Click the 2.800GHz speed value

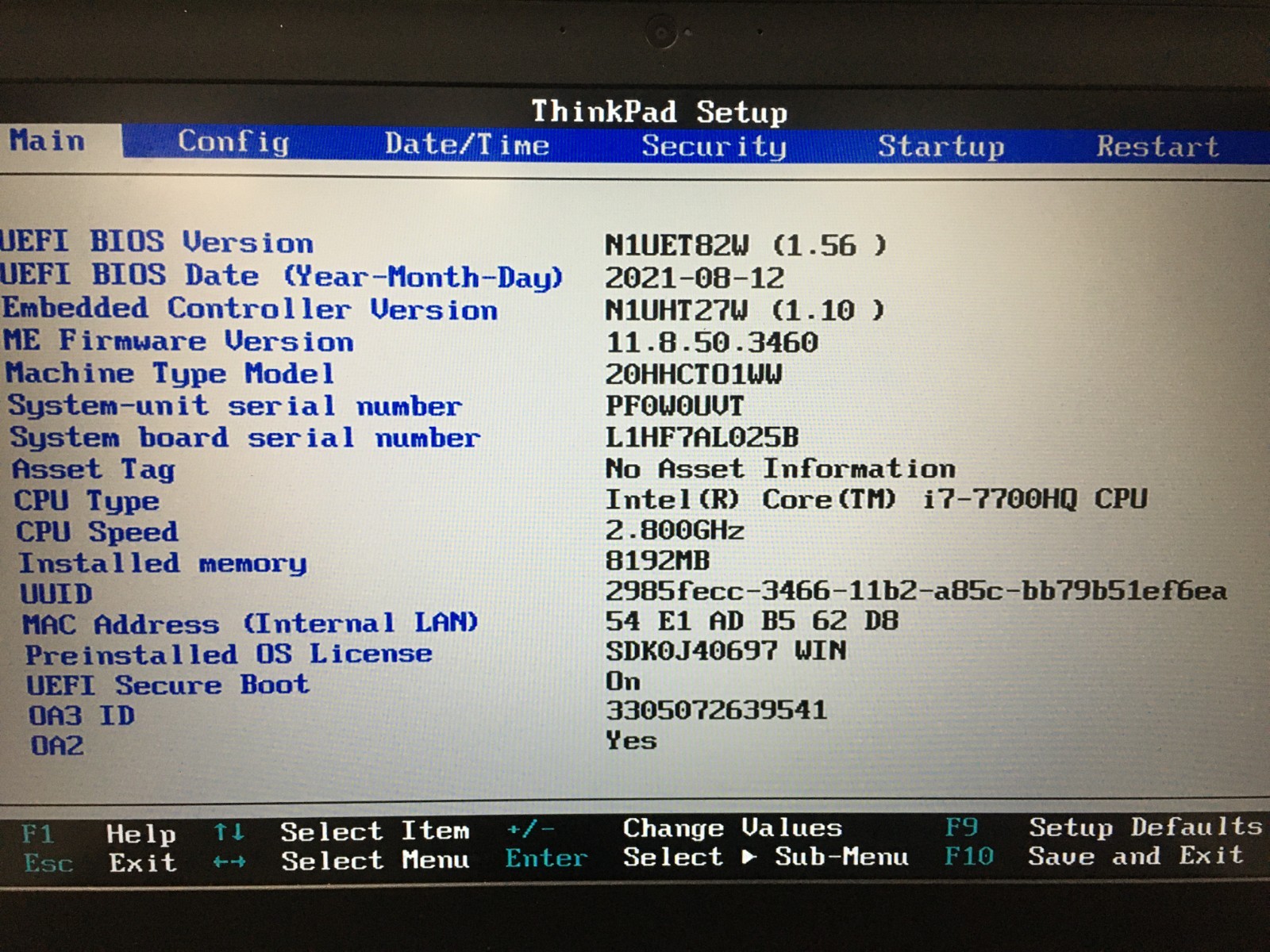click(675, 530)
